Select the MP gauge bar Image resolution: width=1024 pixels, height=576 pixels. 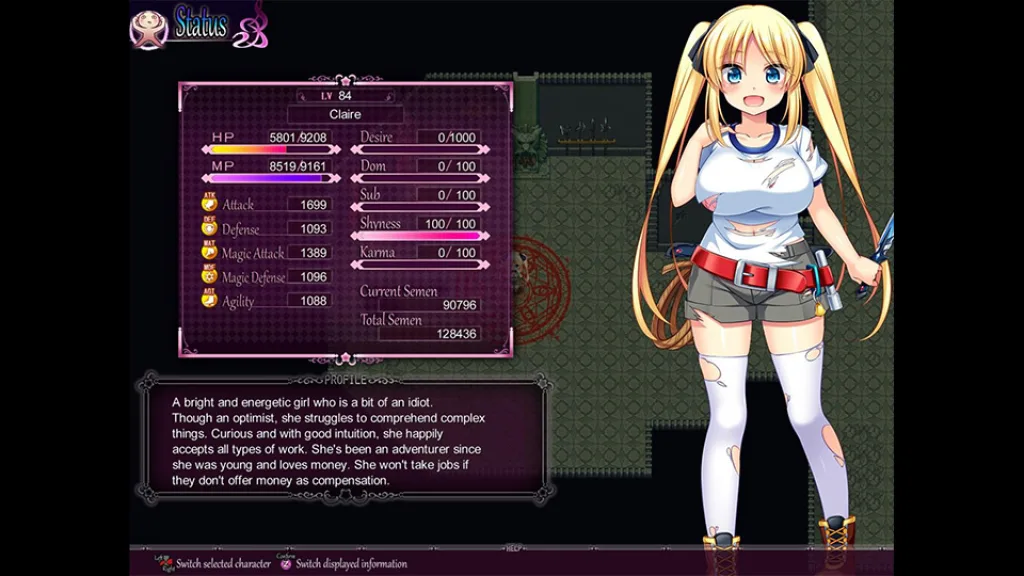click(x=271, y=178)
